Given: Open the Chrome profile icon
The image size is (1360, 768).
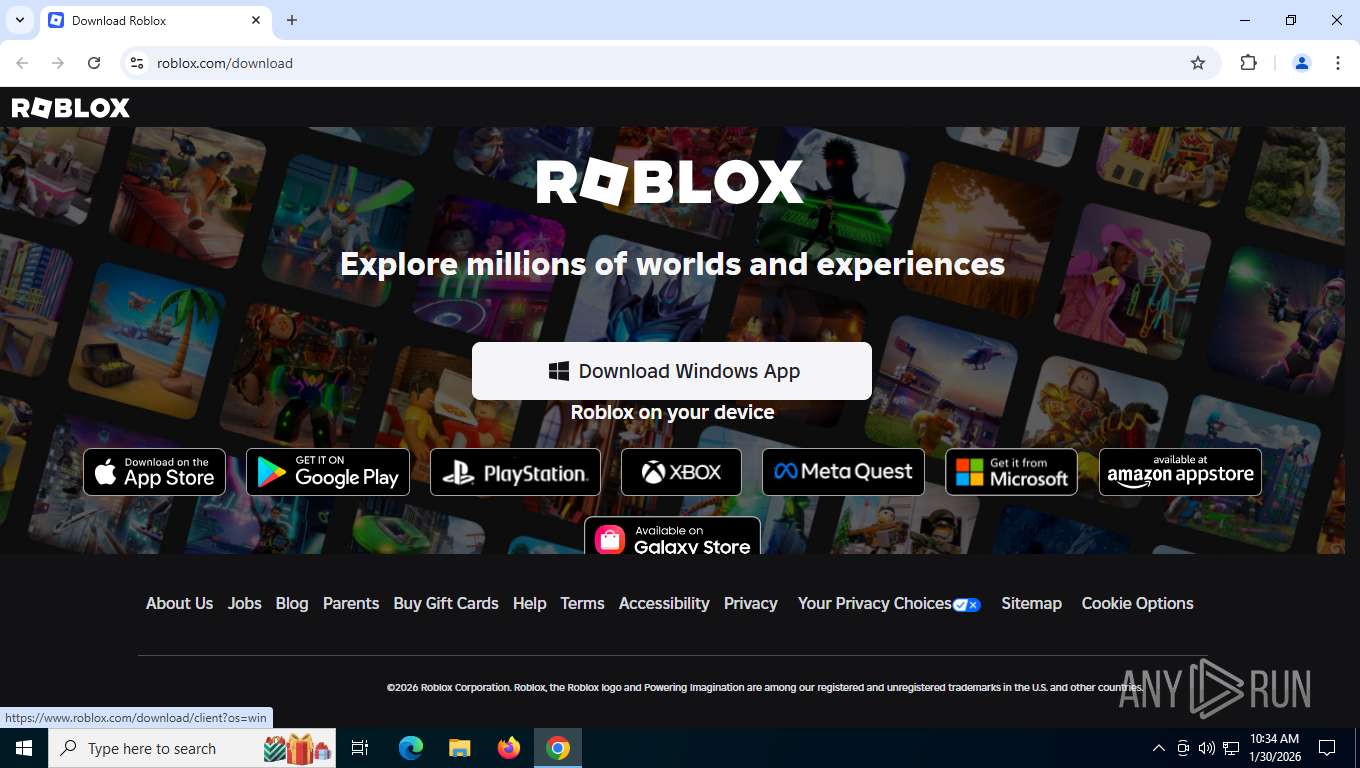Looking at the screenshot, I should click(1302, 63).
